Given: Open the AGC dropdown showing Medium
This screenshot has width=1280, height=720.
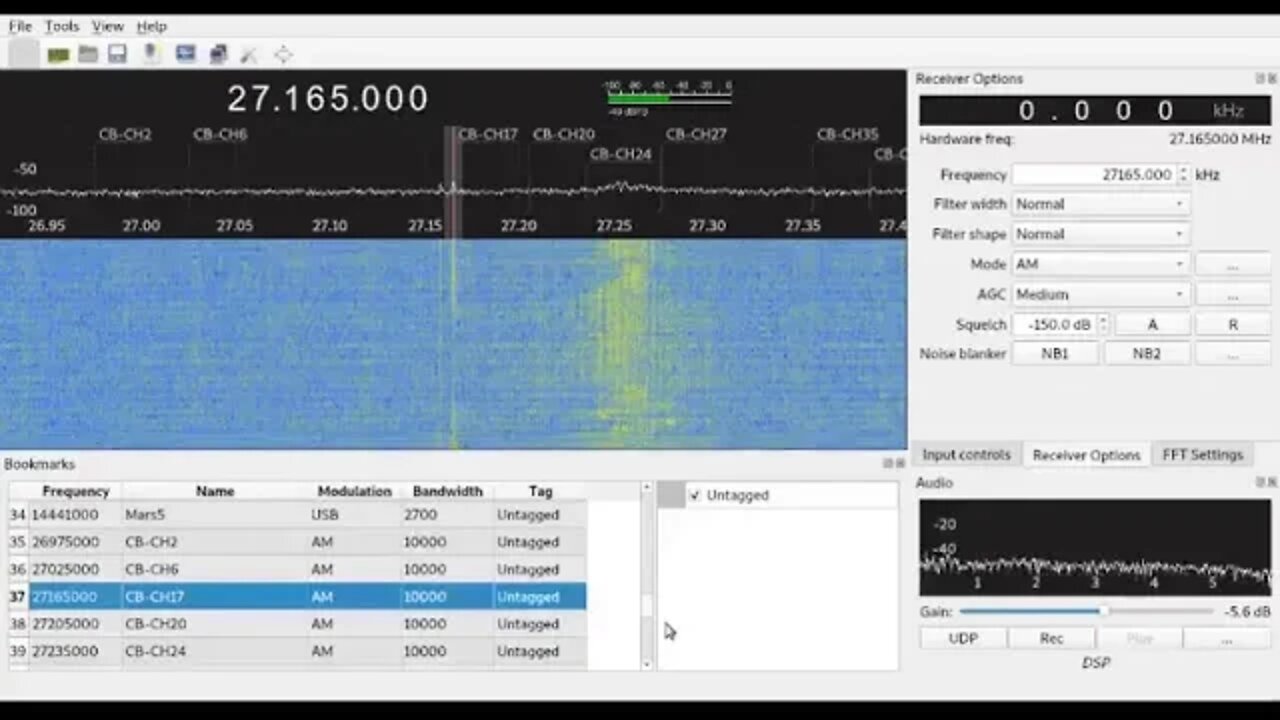Looking at the screenshot, I should (1101, 294).
